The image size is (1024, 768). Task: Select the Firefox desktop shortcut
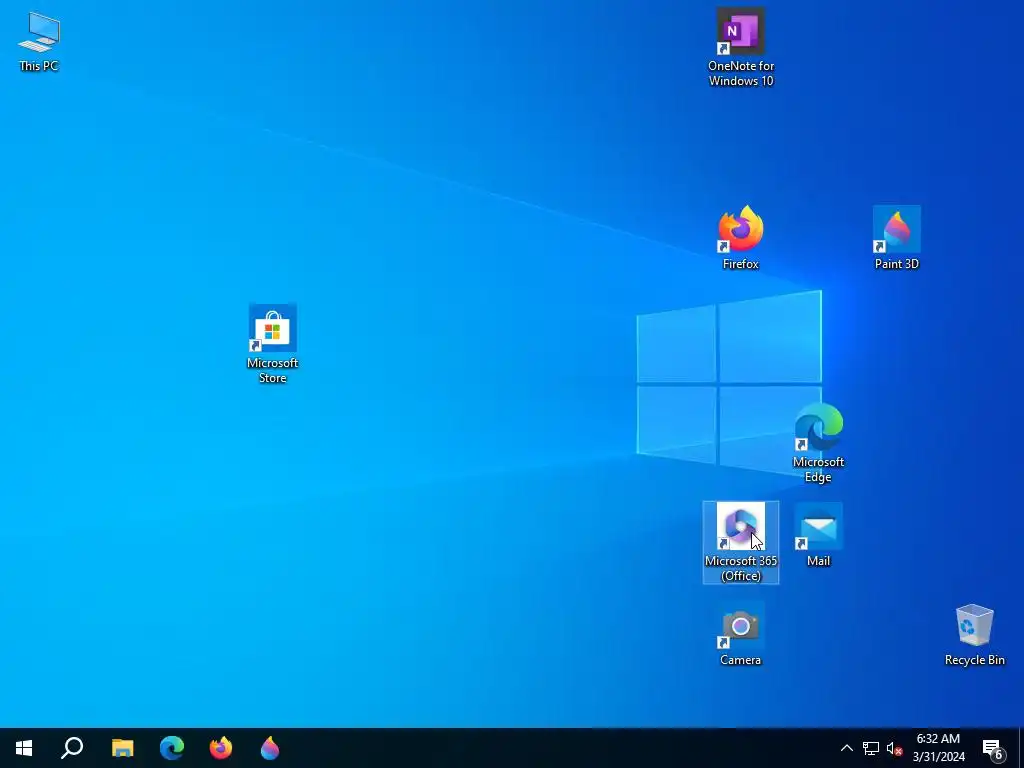point(741,238)
